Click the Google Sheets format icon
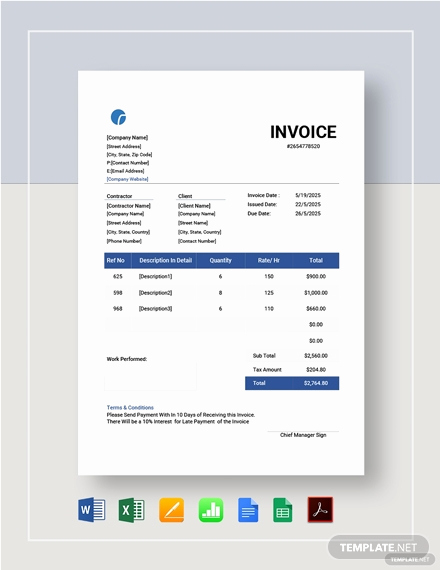 point(283,510)
